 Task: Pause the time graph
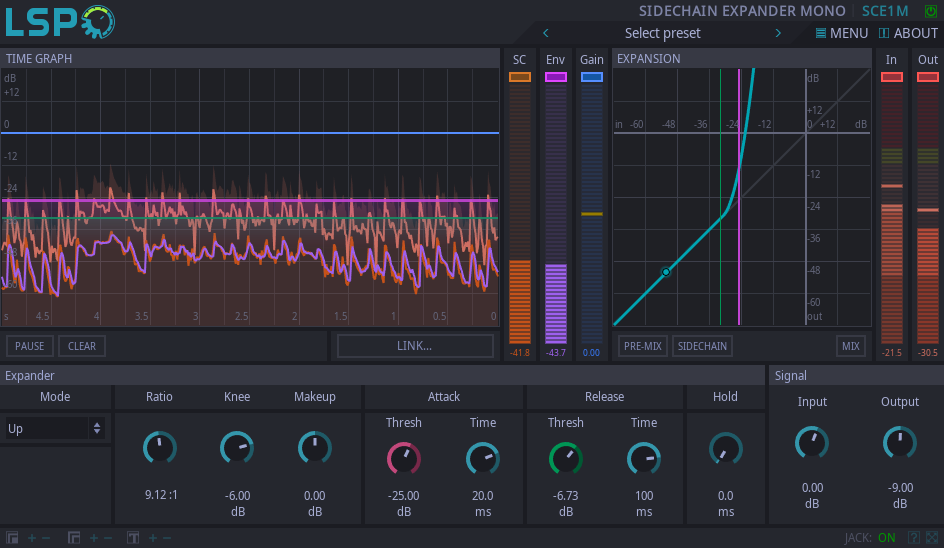click(30, 346)
